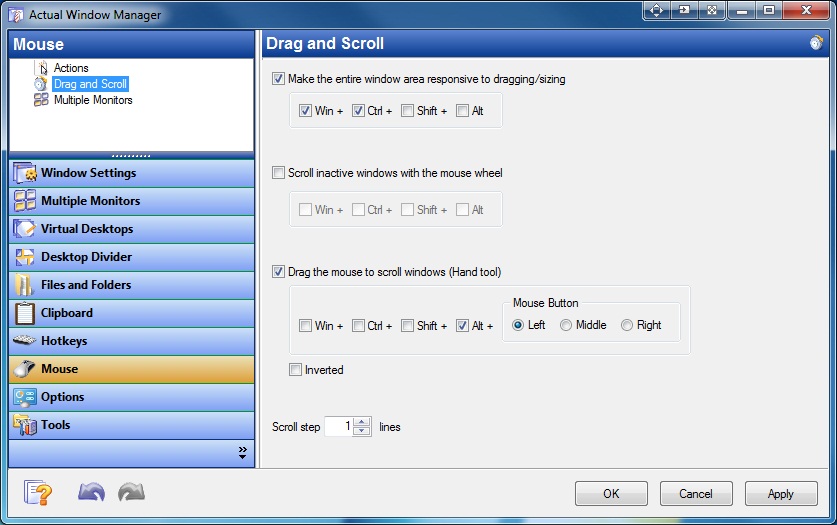The image size is (837, 525).
Task: Click the Multiple Monitors tree item icon
Action: (x=41, y=100)
